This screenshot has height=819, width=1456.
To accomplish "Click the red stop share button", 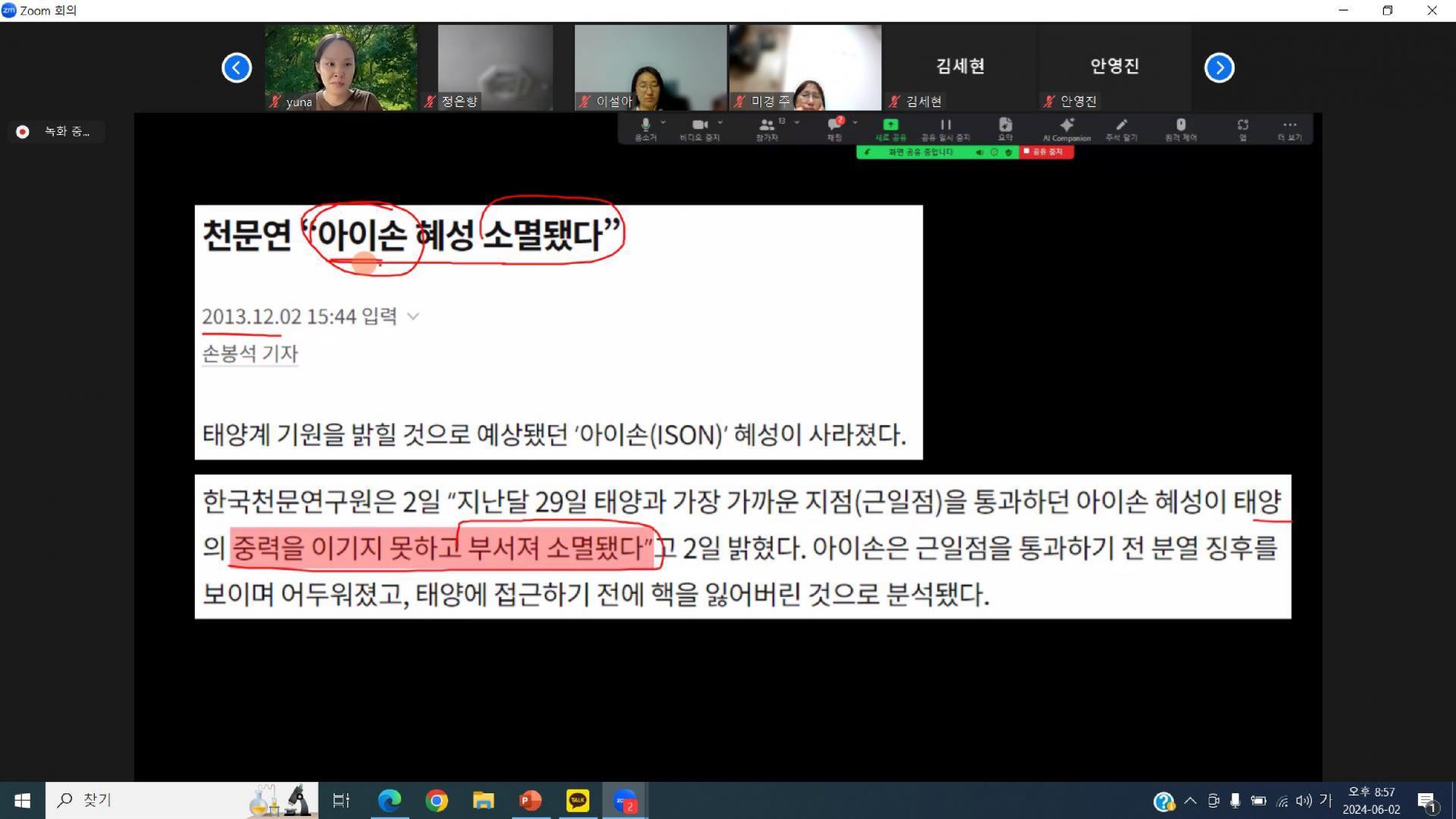I will (x=1046, y=152).
